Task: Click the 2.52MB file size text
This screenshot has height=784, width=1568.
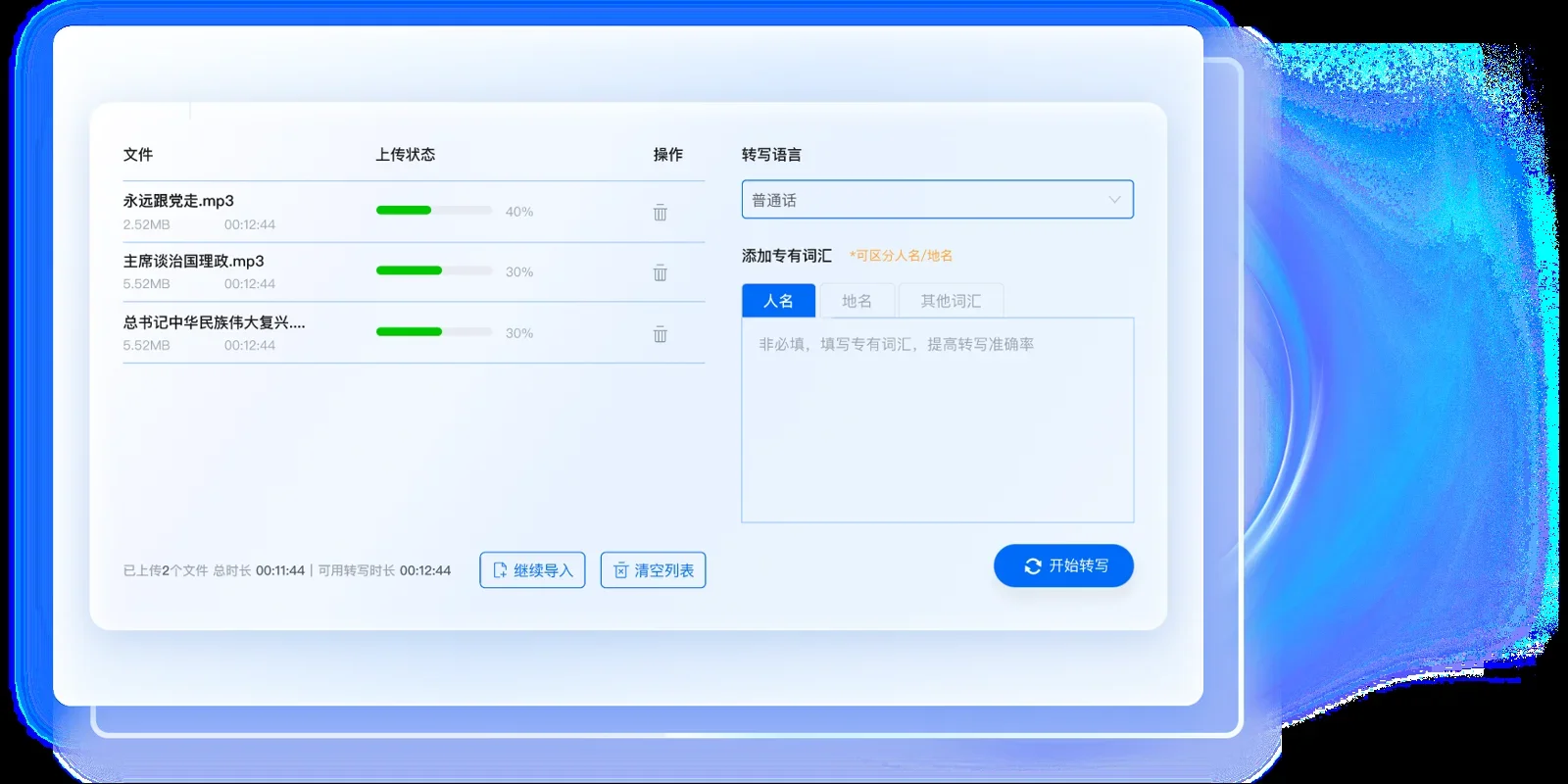Action: 146,224
